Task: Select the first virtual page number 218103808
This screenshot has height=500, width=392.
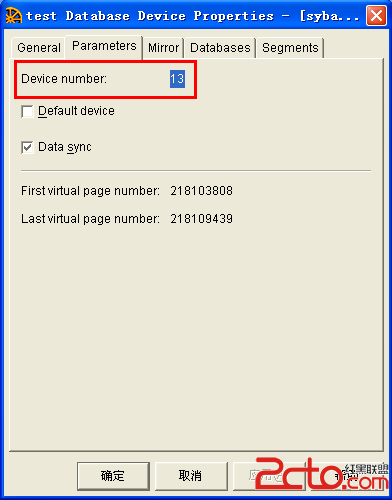Action: (201, 191)
